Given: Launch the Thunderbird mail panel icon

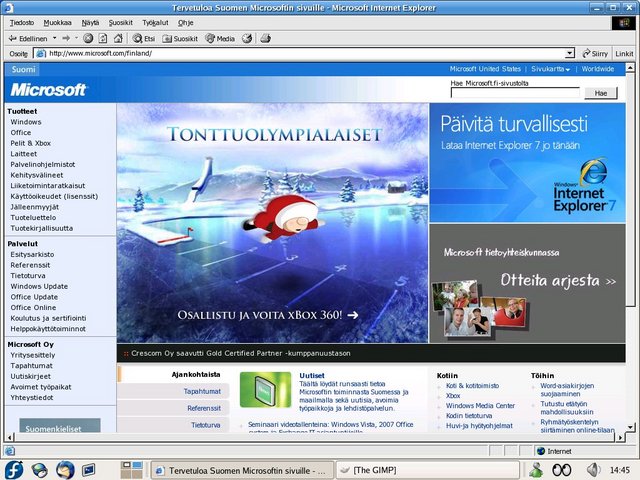Looking at the screenshot, I should (x=65, y=470).
